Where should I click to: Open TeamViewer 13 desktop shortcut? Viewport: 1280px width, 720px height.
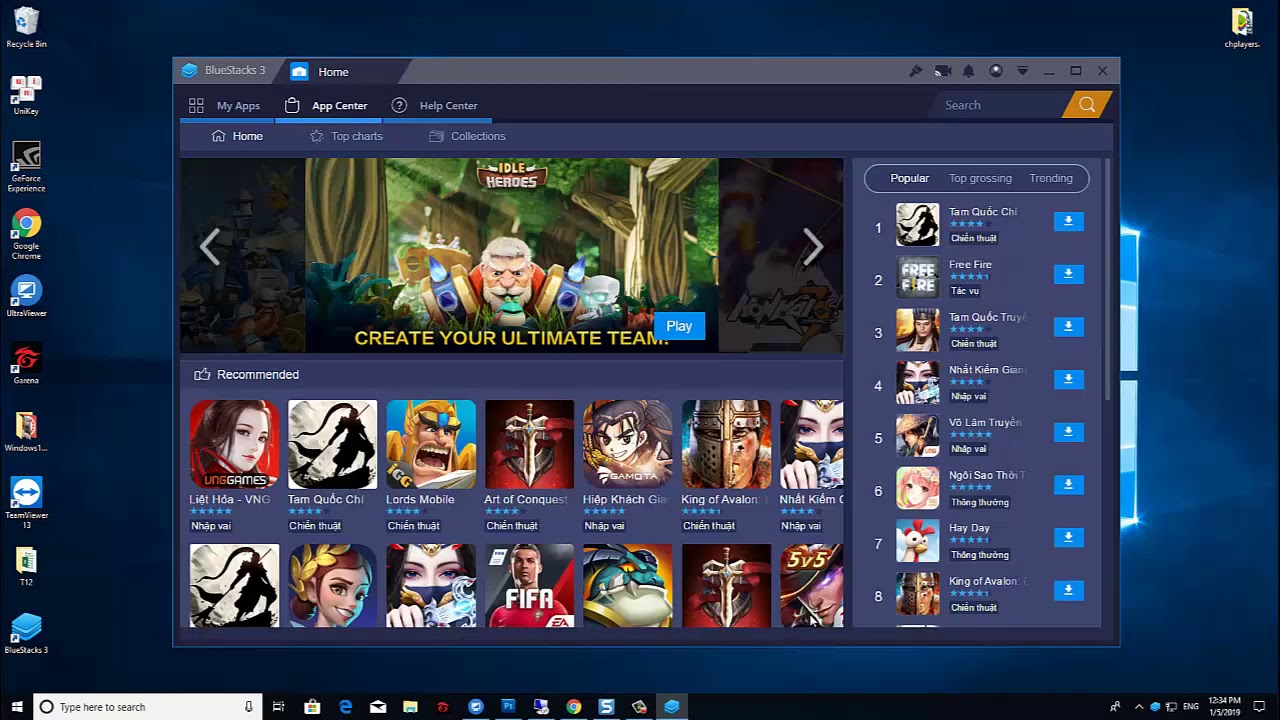[26, 503]
